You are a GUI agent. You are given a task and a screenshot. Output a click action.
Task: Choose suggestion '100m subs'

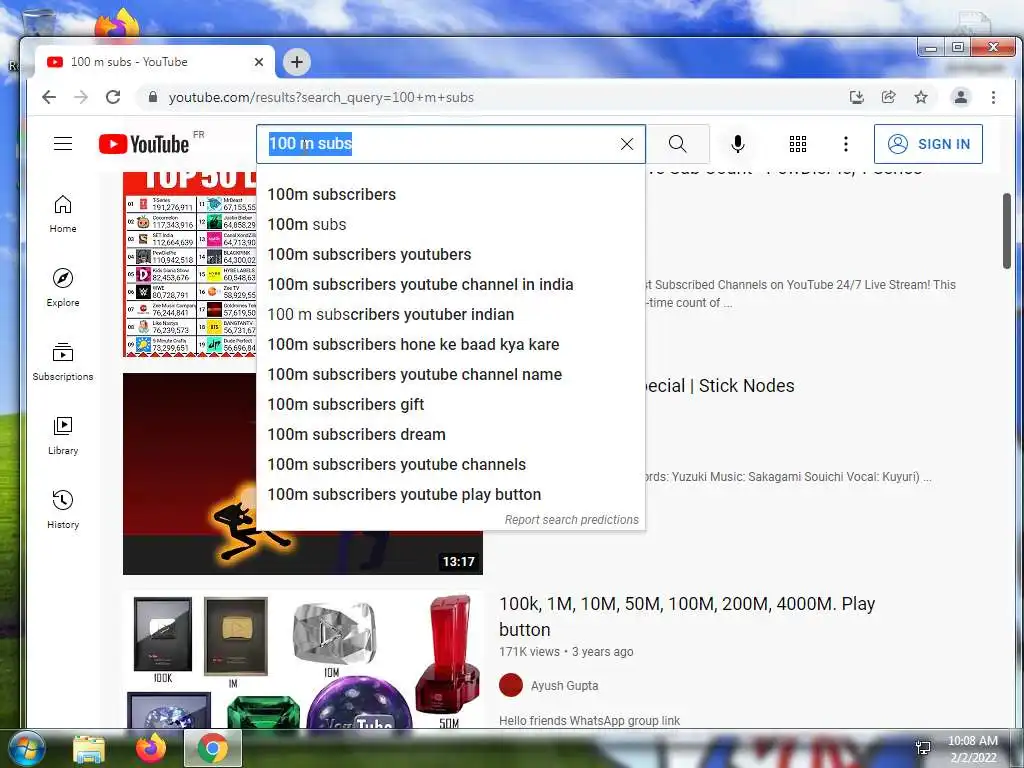click(451, 225)
